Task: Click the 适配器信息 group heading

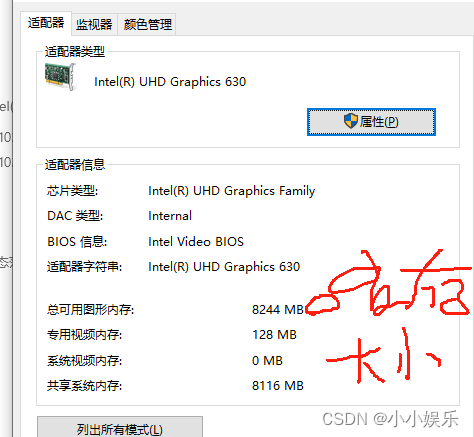Action: coord(75,165)
